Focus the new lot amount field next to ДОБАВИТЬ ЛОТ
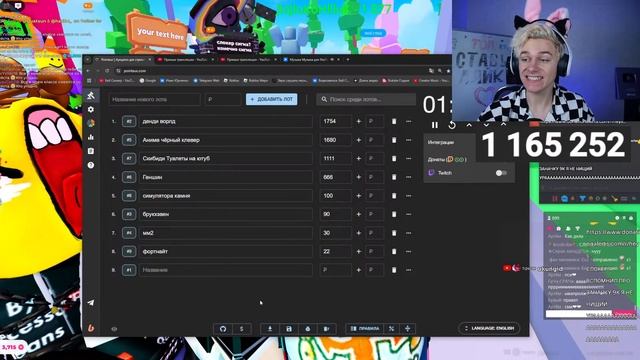The image size is (640, 360). tap(222, 99)
